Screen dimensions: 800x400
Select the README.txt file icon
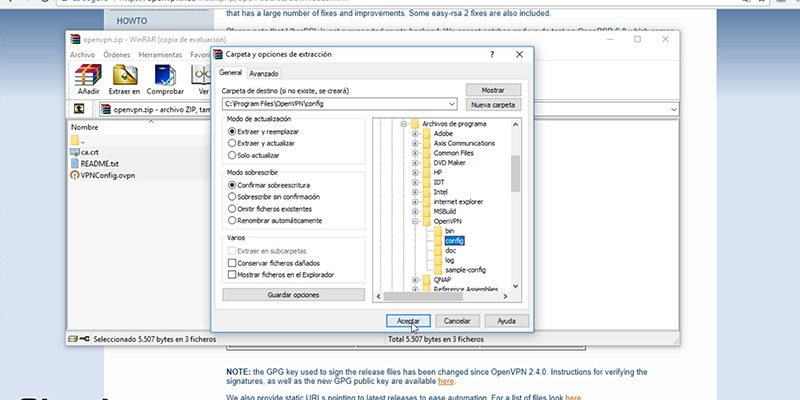75,164
